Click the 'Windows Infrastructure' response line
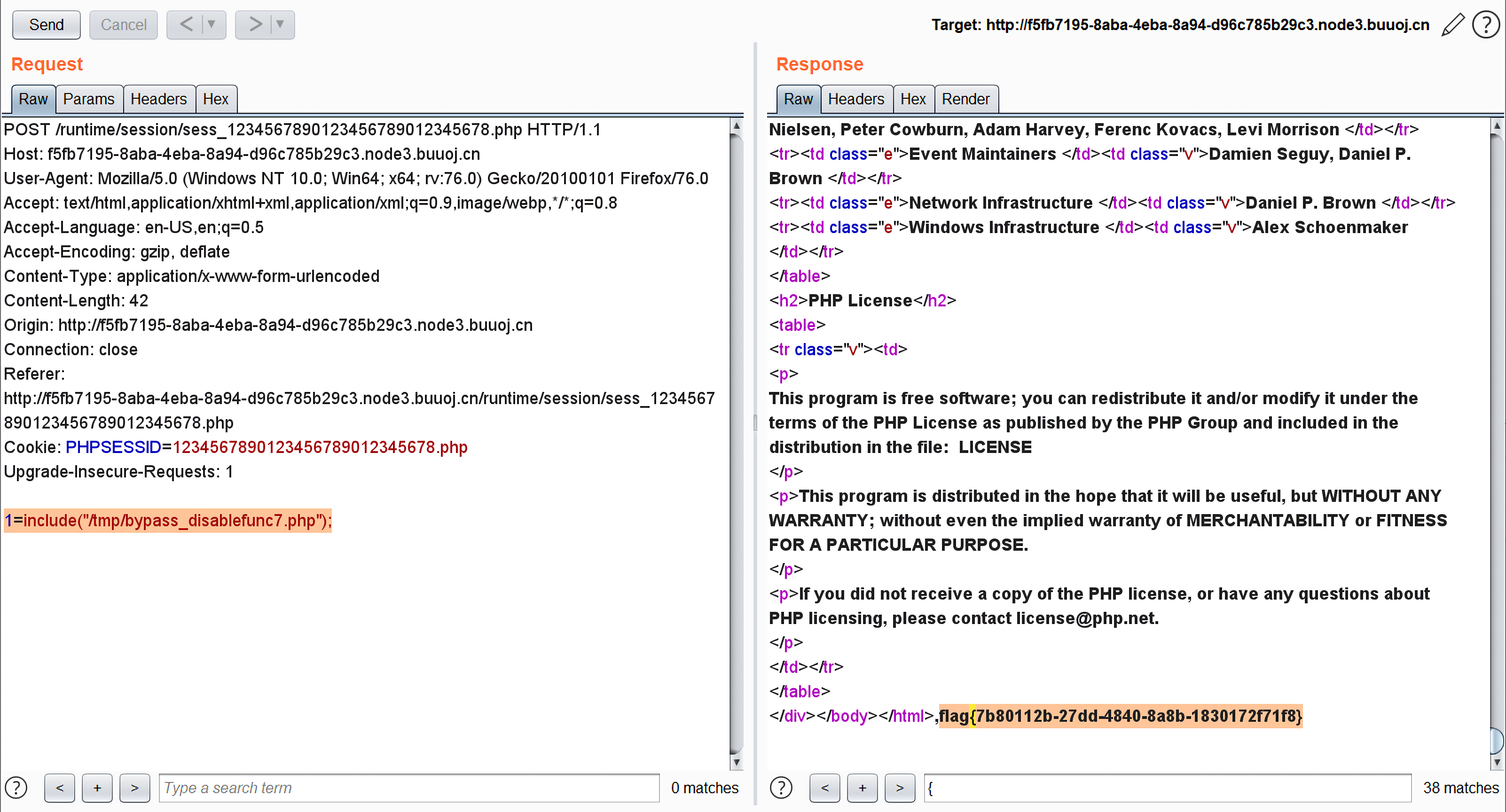 point(1089,227)
